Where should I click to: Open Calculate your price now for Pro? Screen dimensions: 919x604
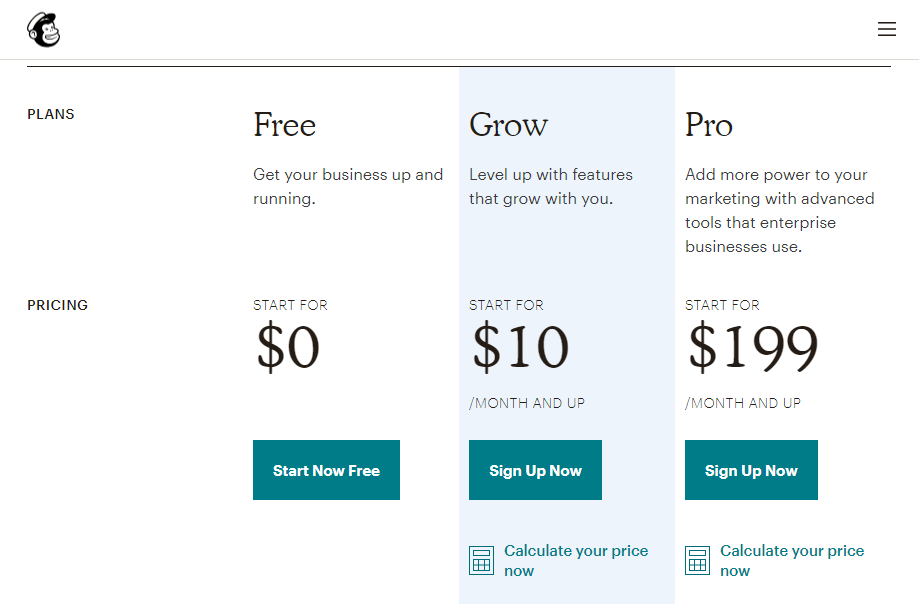click(792, 561)
